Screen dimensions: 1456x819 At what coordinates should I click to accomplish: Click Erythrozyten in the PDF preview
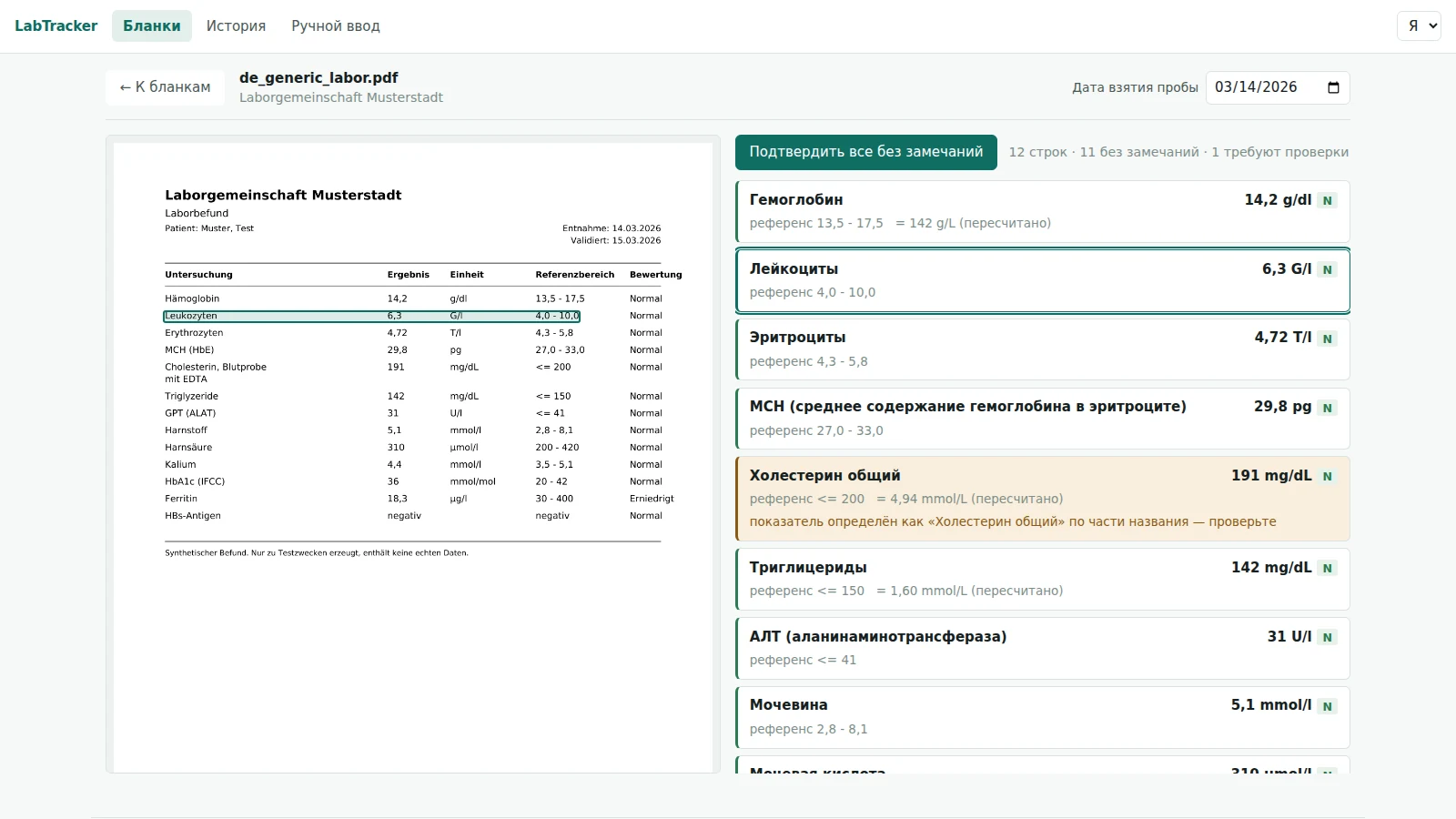[x=194, y=333]
